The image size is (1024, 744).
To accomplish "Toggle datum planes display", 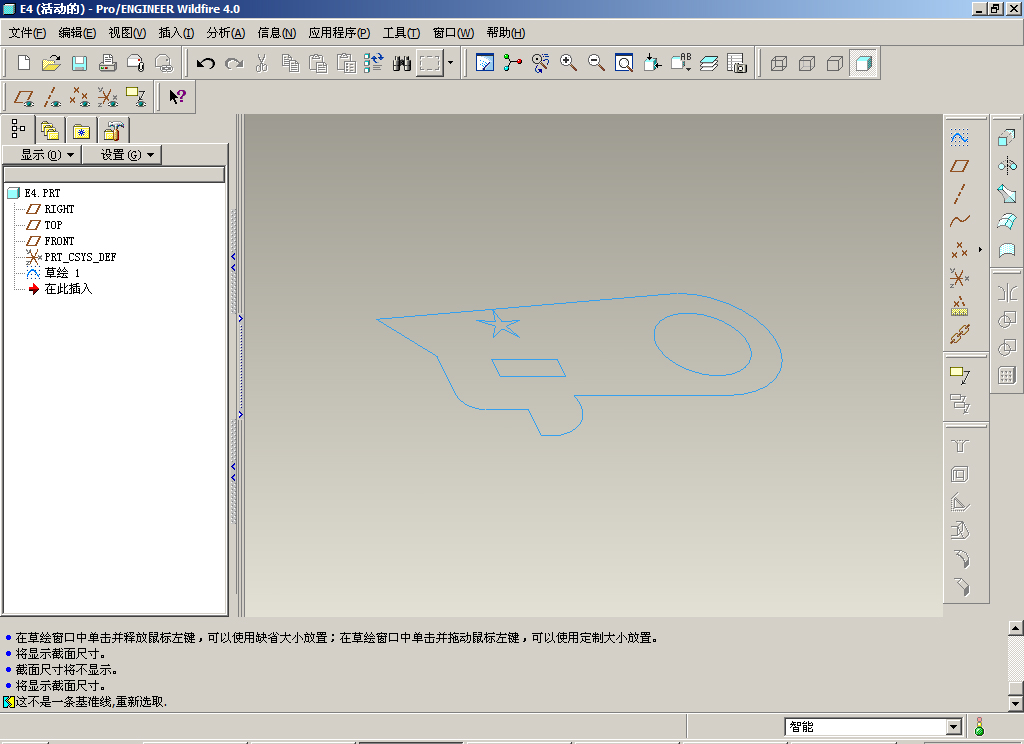I will pyautogui.click(x=24, y=97).
